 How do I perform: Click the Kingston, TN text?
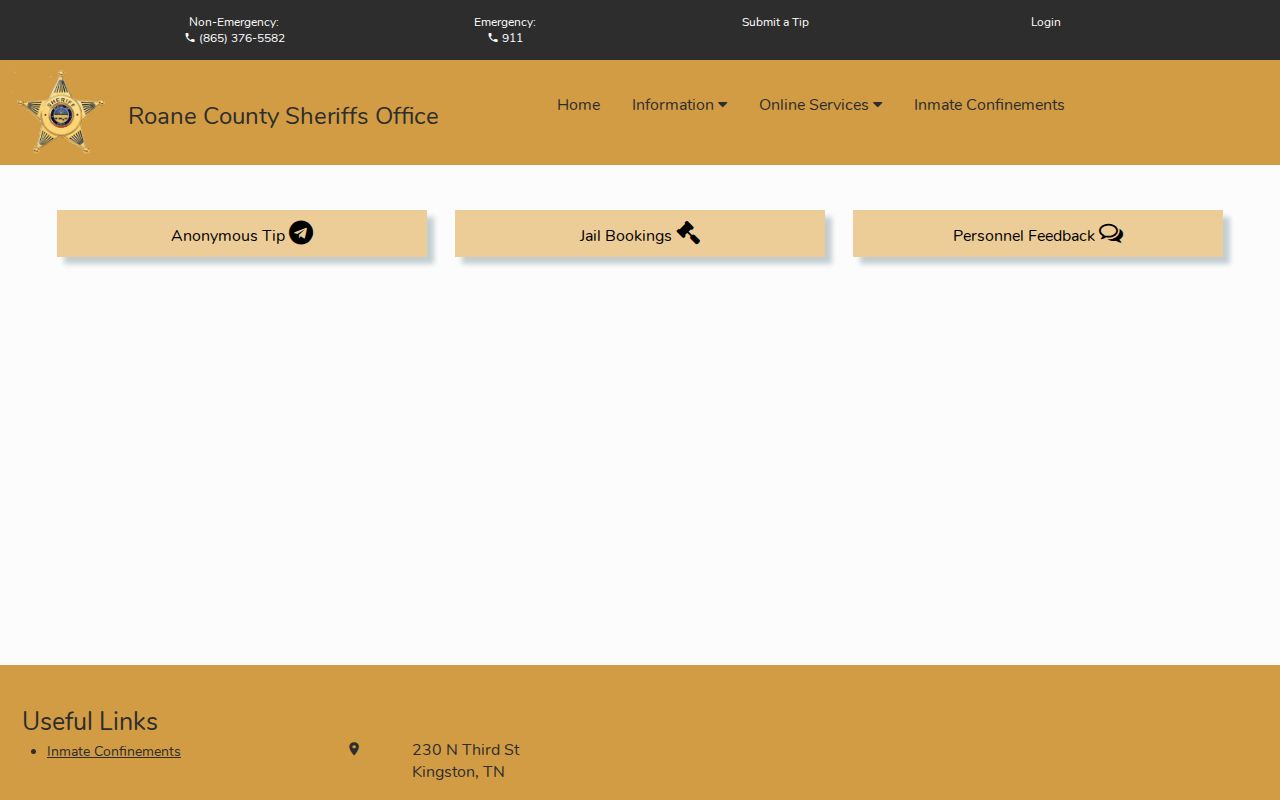458,772
